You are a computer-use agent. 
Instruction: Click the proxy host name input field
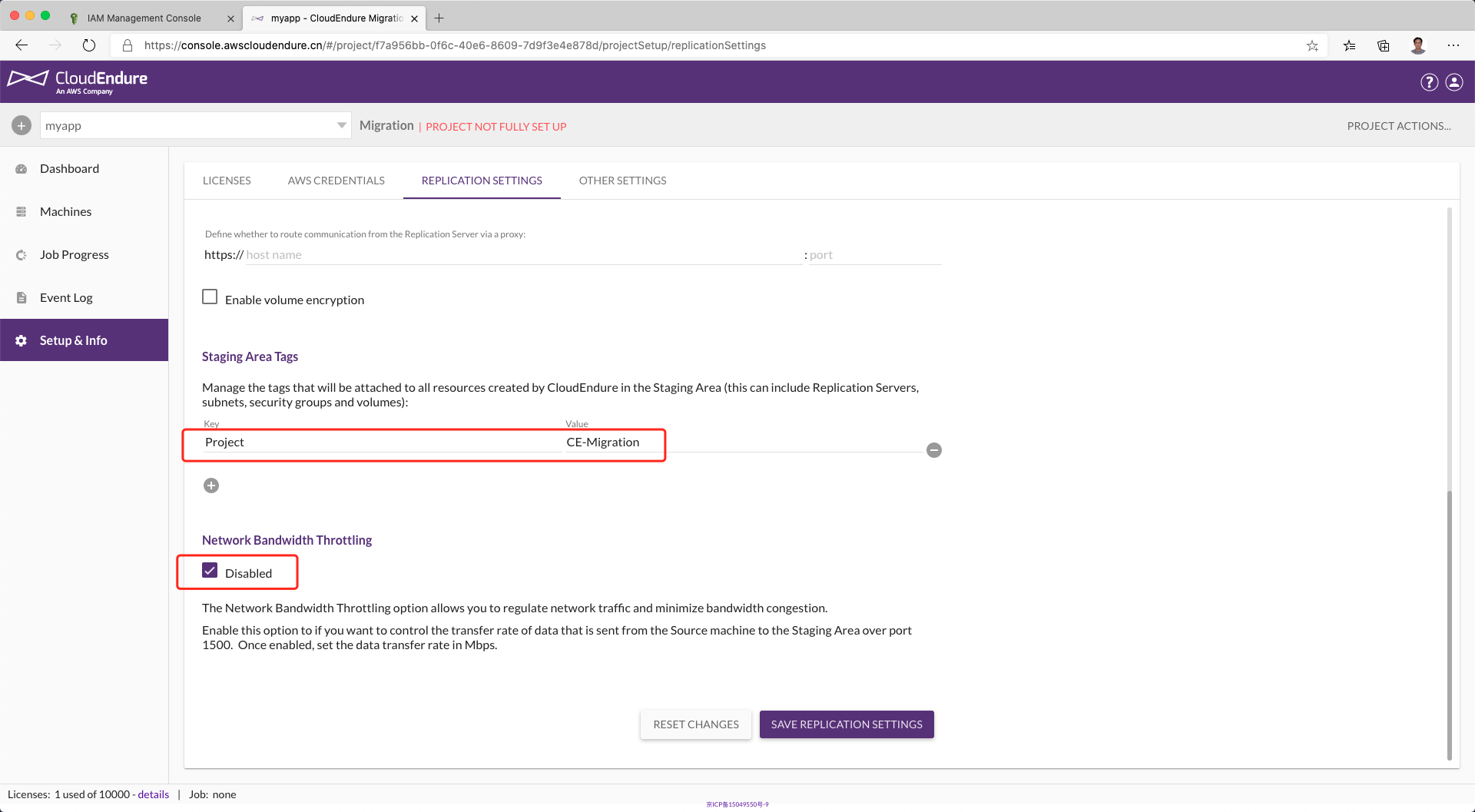[522, 255]
